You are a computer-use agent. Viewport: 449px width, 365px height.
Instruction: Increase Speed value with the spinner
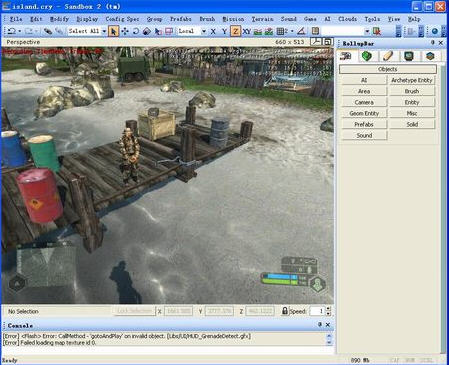click(x=328, y=309)
